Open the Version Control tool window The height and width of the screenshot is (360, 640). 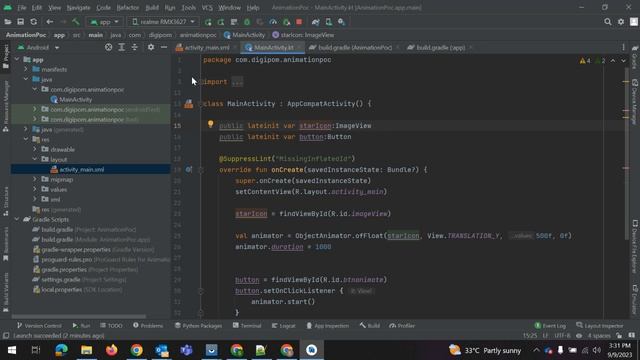coord(39,326)
